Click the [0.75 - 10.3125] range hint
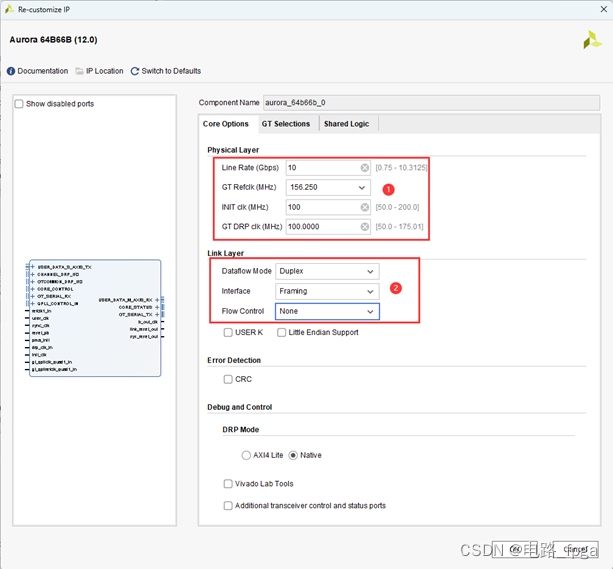Image resolution: width=613 pixels, height=569 pixels. 401,168
